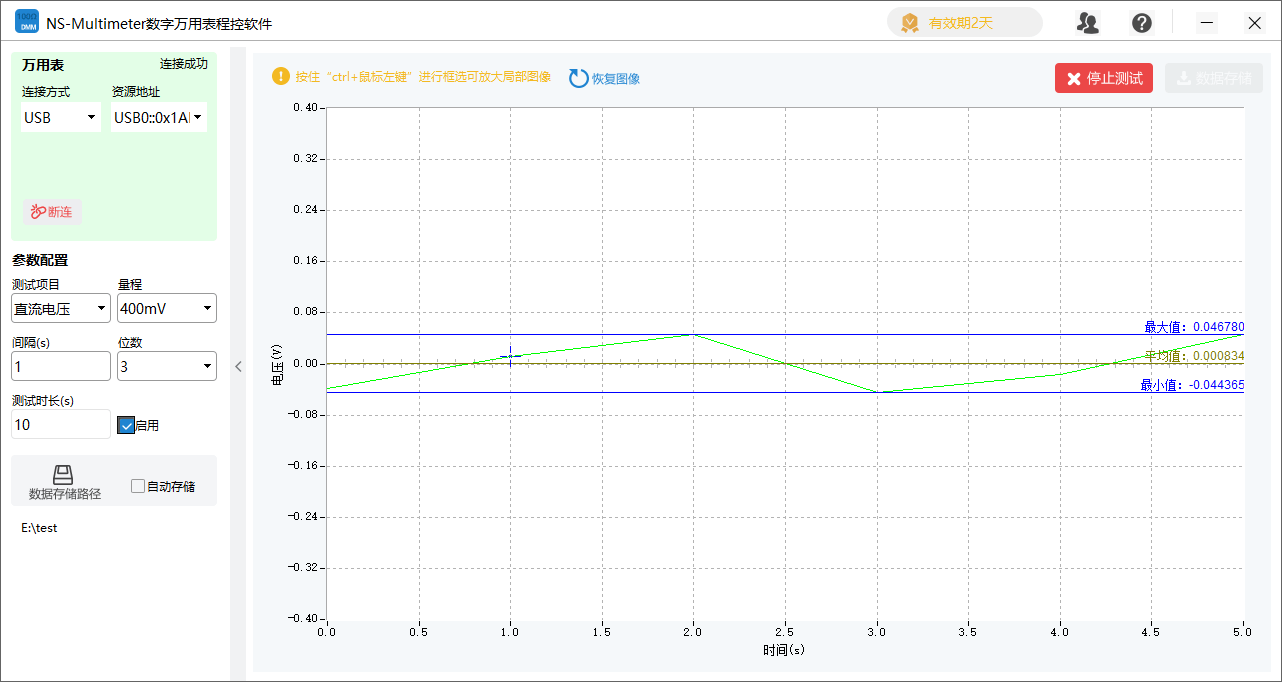Open the connection method USB dropdown
Screen dimensions: 1282x682
[61, 118]
